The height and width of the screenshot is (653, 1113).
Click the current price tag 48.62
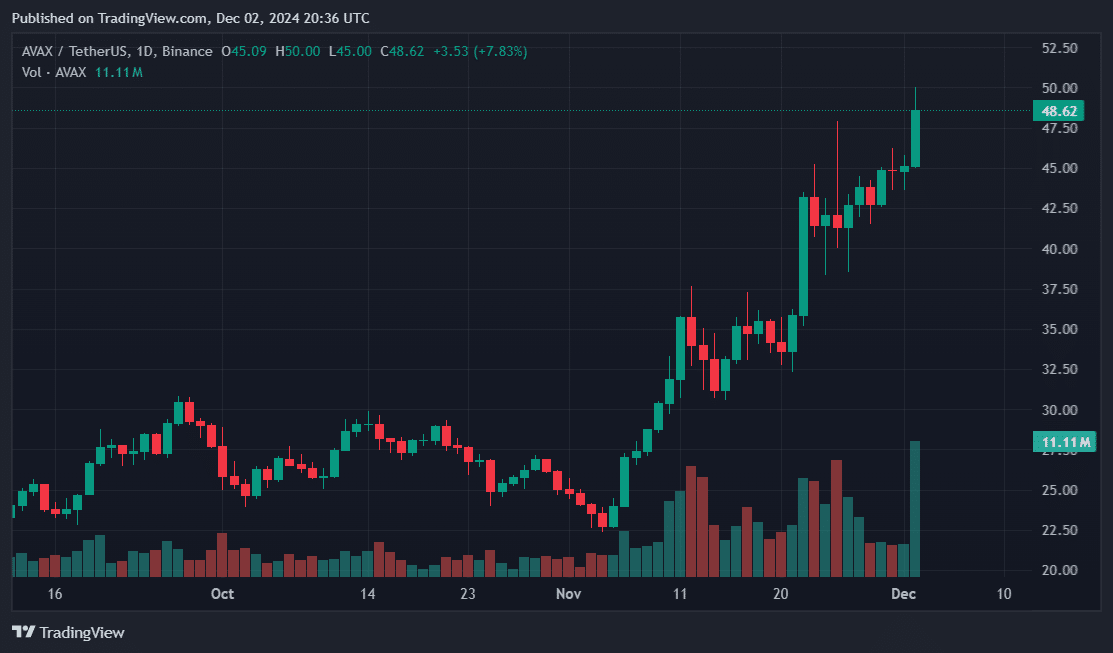(x=1058, y=111)
